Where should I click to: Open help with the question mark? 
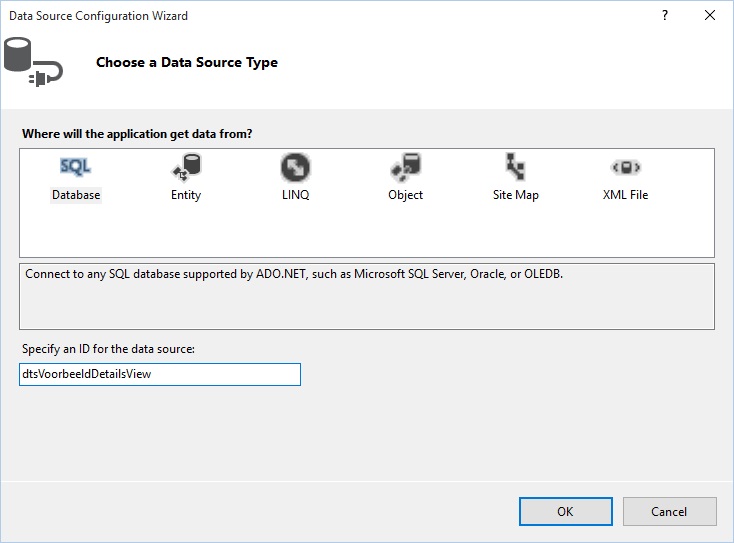click(x=665, y=15)
